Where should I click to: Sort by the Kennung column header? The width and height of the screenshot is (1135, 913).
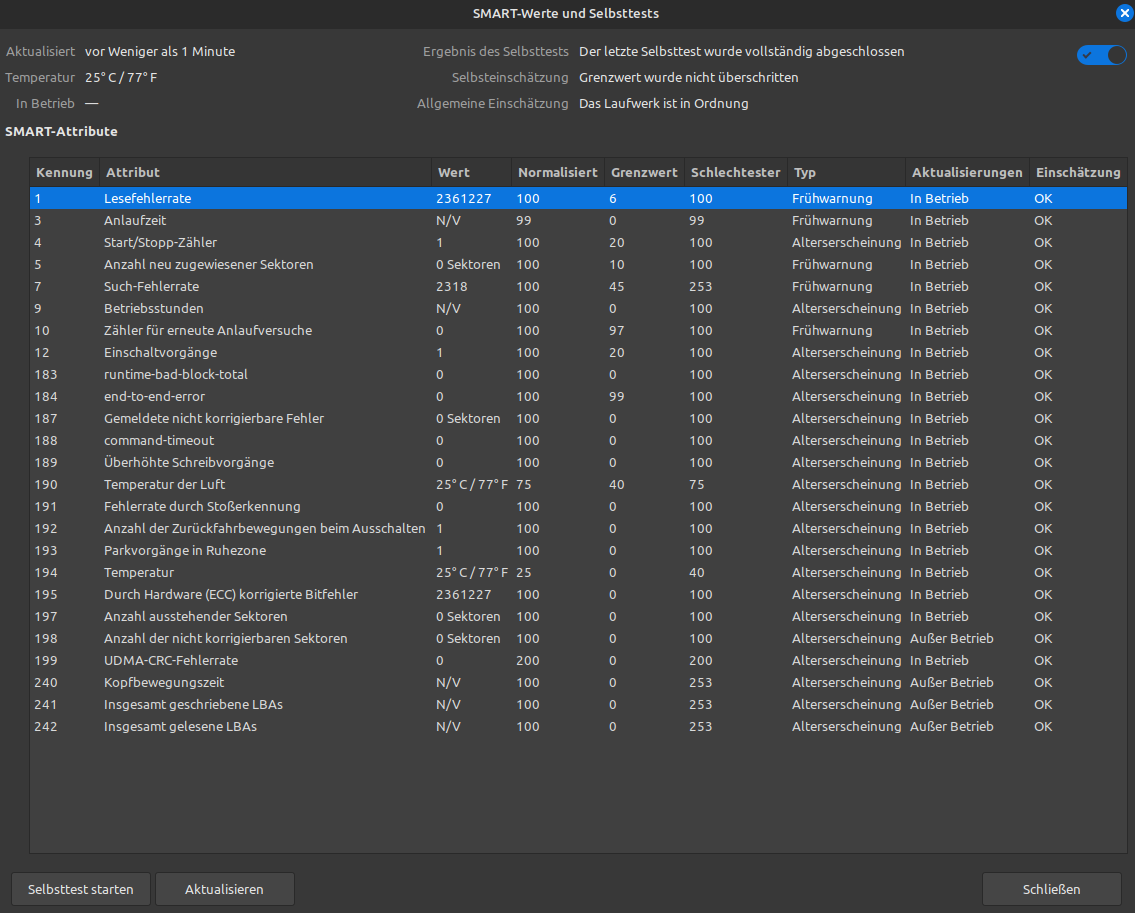64,172
